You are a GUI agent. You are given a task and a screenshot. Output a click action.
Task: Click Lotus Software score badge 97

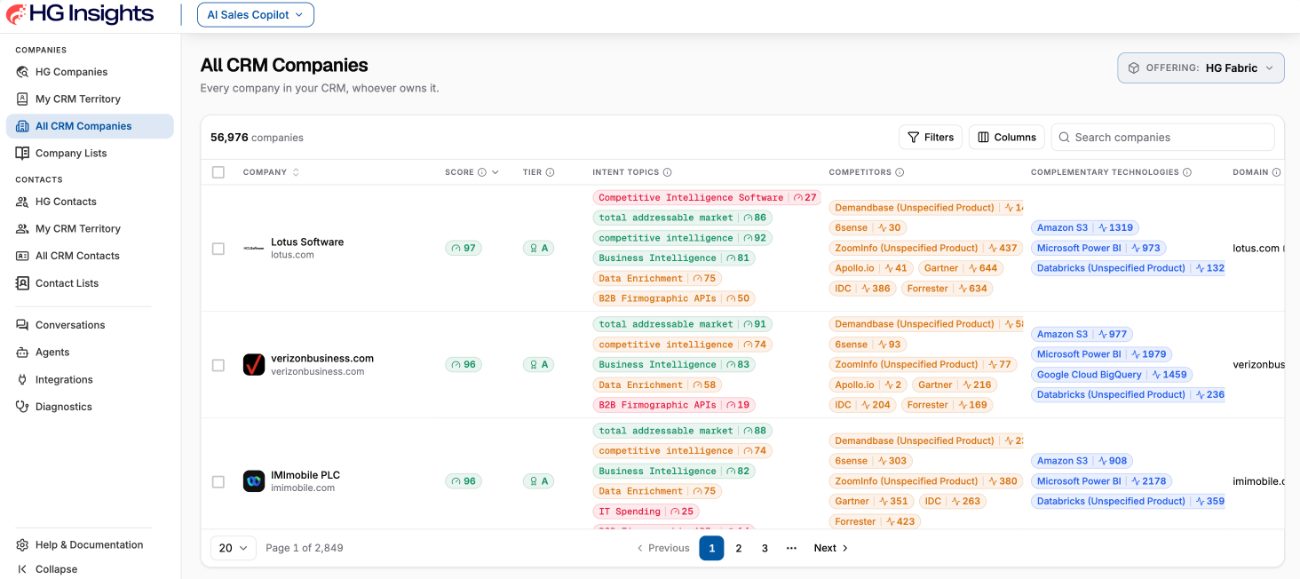(x=463, y=248)
